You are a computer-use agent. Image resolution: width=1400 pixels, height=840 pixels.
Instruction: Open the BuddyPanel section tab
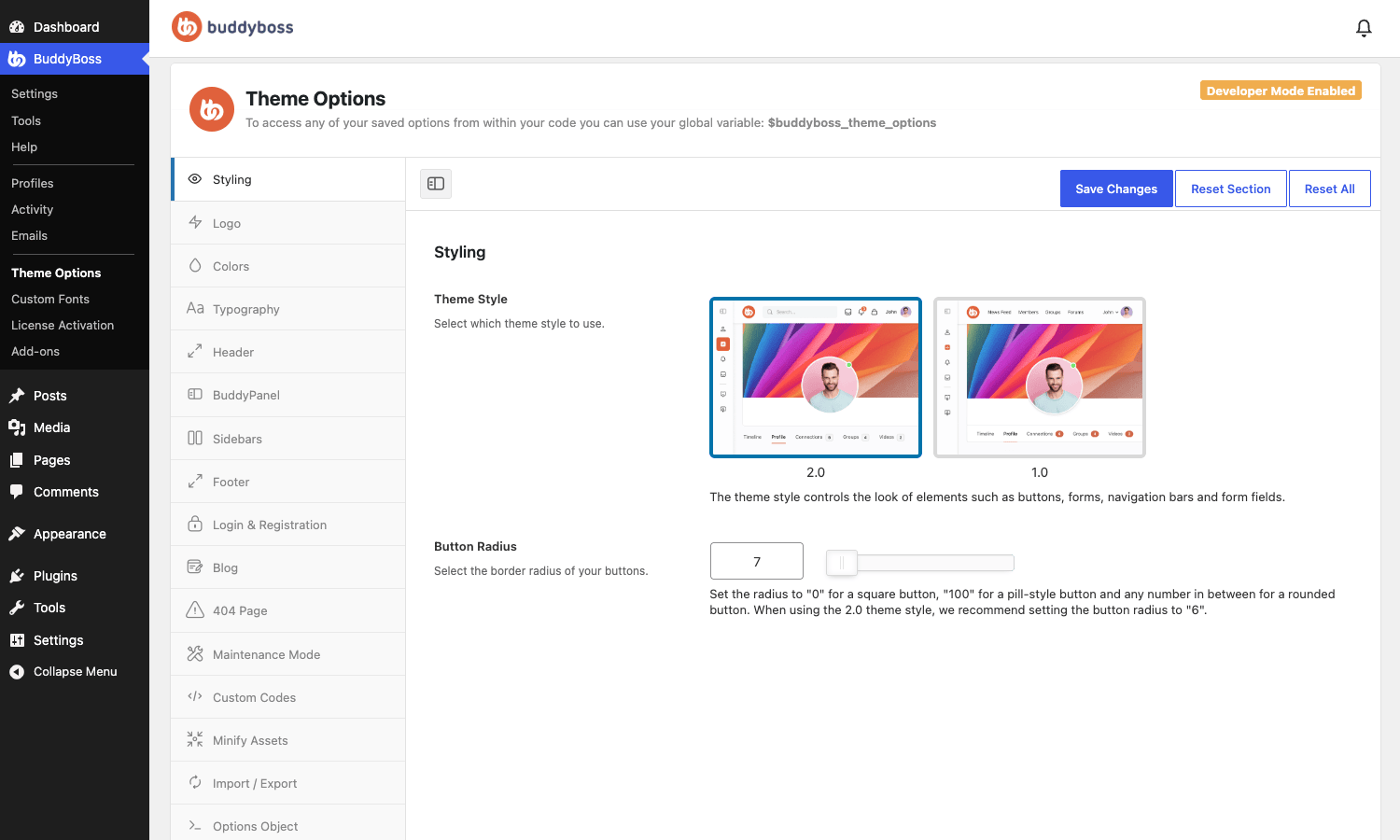[288, 395]
